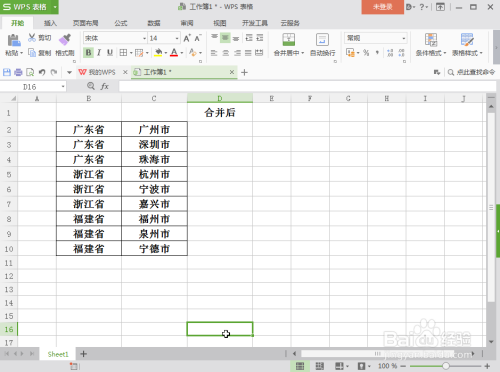Viewport: 500px width, 372px height.
Task: Apply percent style format
Action: click(366, 53)
